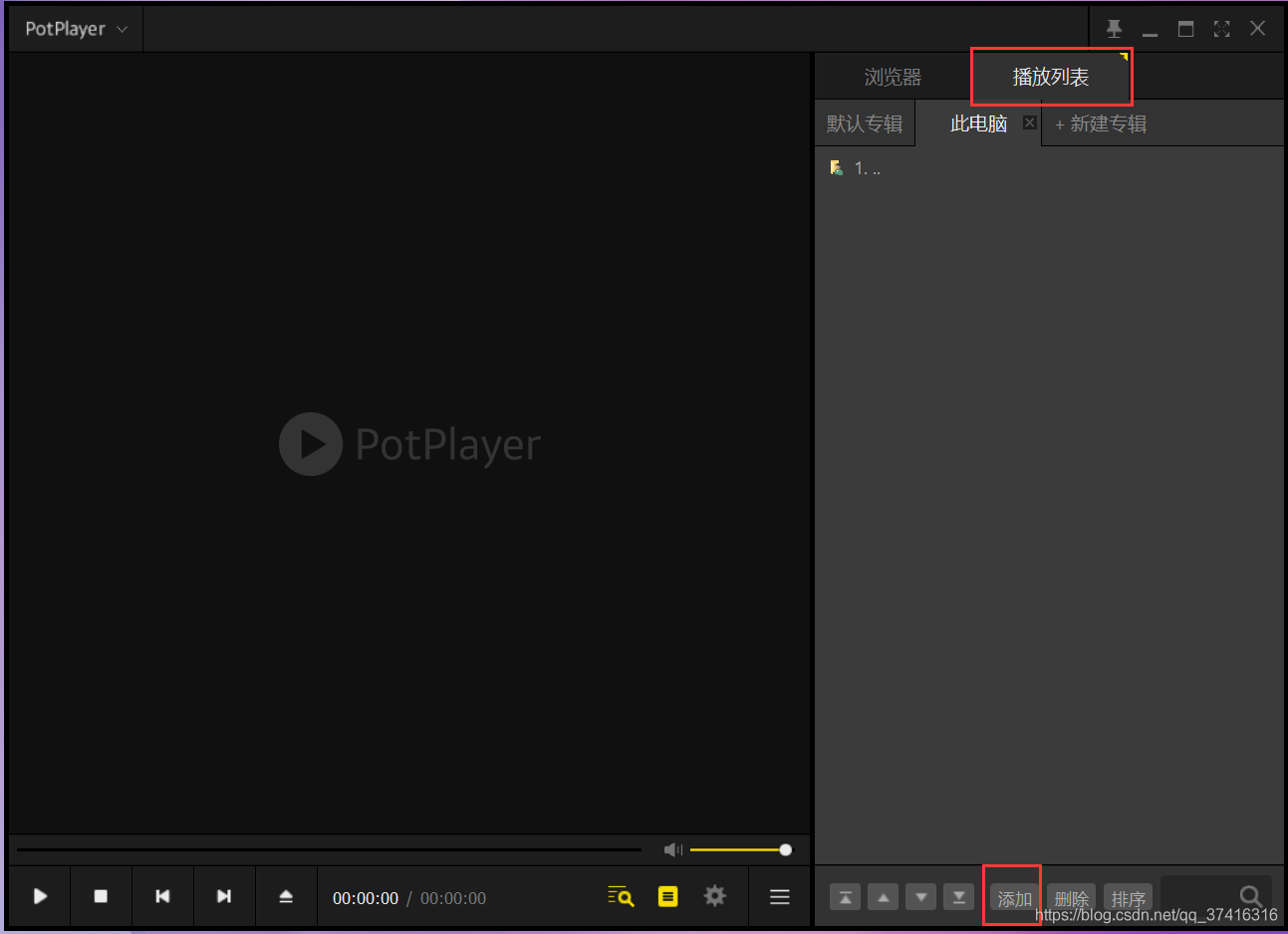The width and height of the screenshot is (1288, 934).
Task: Open the hamburger menu icon
Action: (x=780, y=897)
